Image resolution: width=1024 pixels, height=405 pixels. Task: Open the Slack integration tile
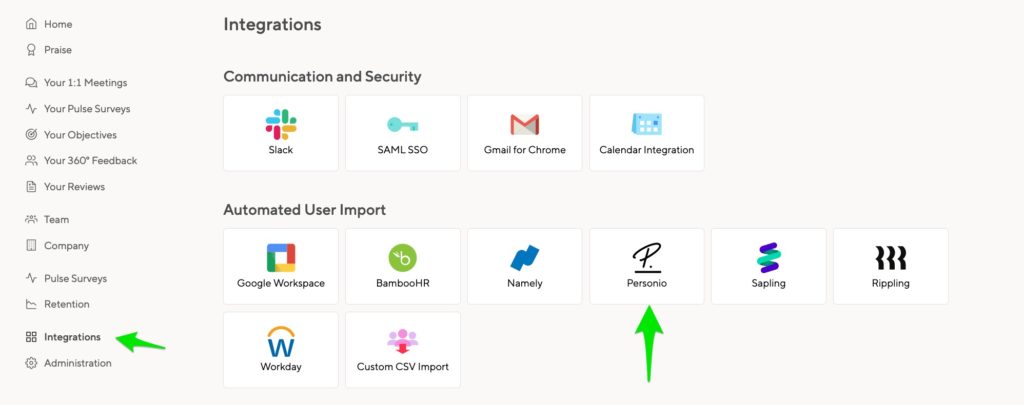[x=281, y=133]
